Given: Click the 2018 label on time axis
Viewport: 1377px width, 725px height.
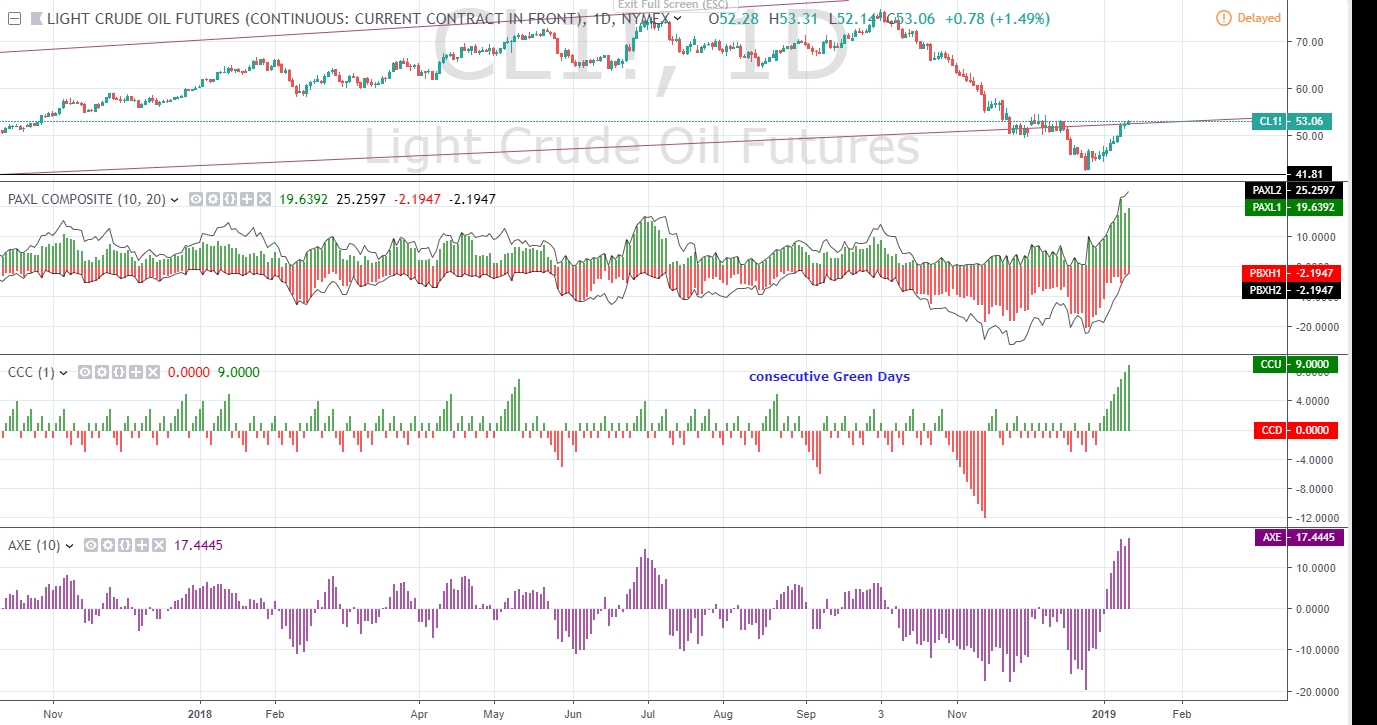Looking at the screenshot, I should (x=200, y=715).
